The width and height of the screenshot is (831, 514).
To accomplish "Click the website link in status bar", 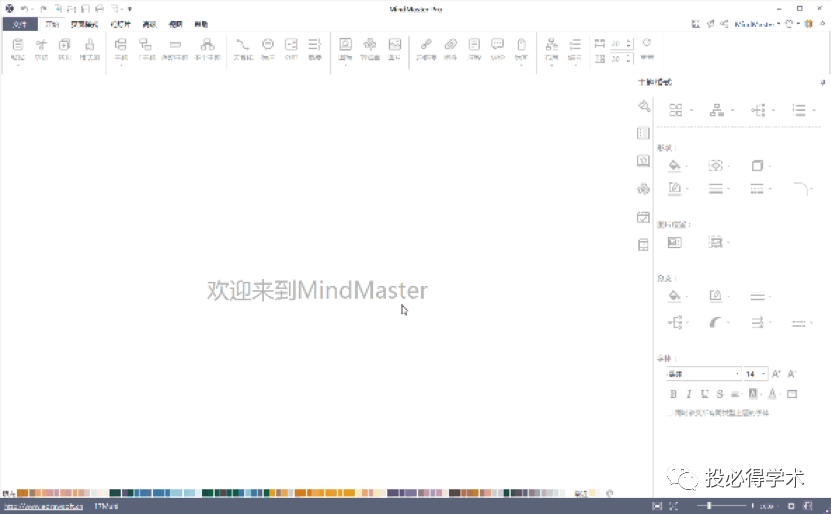I will pos(43,507).
